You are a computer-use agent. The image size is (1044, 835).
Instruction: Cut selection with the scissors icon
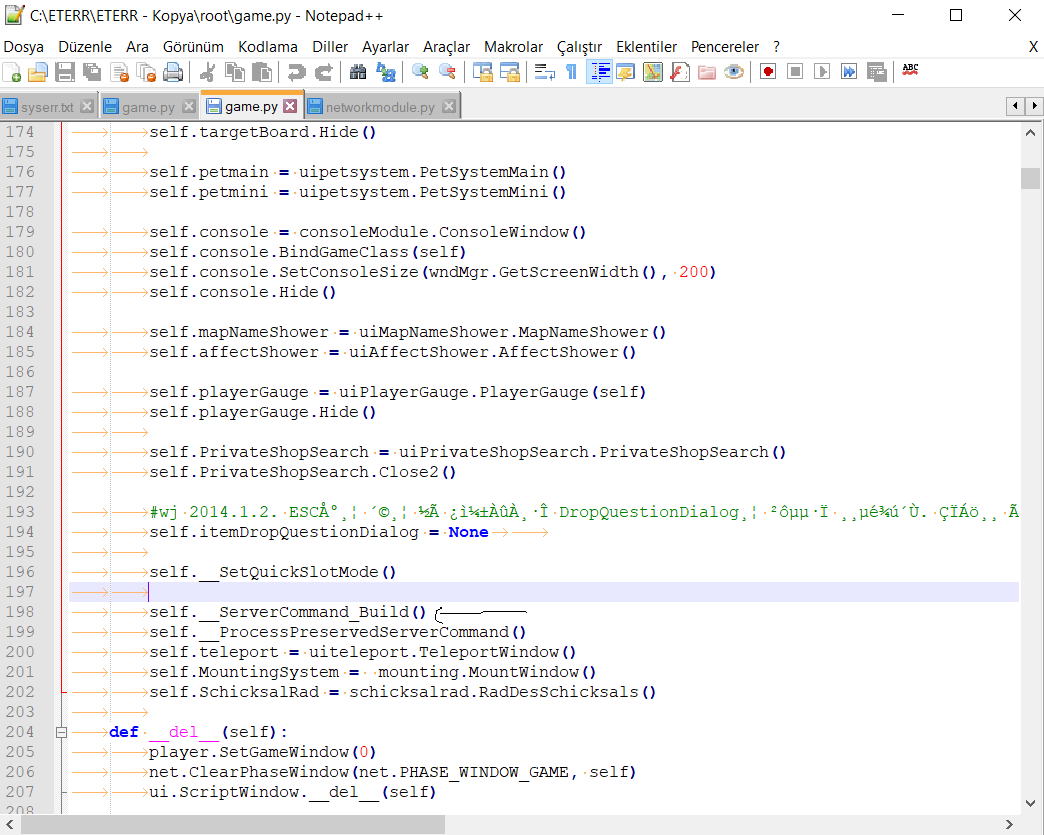point(207,72)
